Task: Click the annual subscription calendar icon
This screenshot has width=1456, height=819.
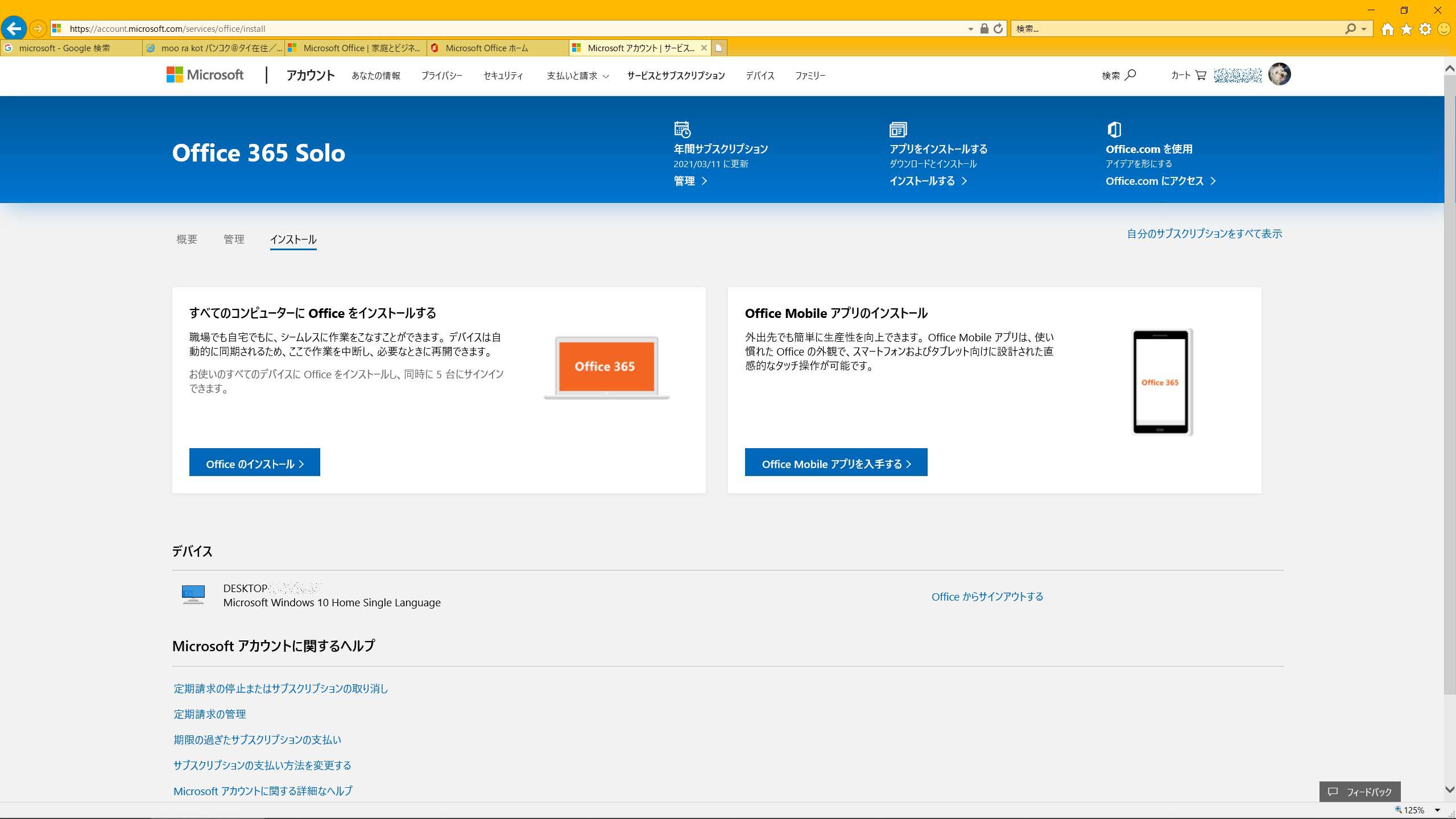Action: click(x=682, y=129)
